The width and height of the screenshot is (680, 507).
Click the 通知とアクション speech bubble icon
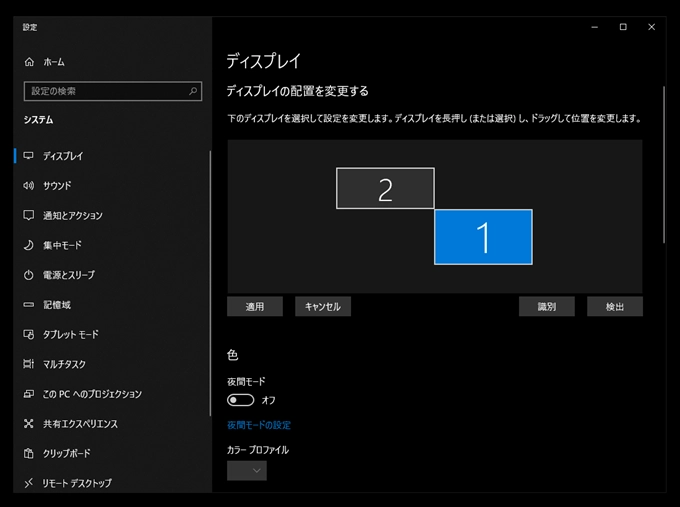pyautogui.click(x=29, y=216)
